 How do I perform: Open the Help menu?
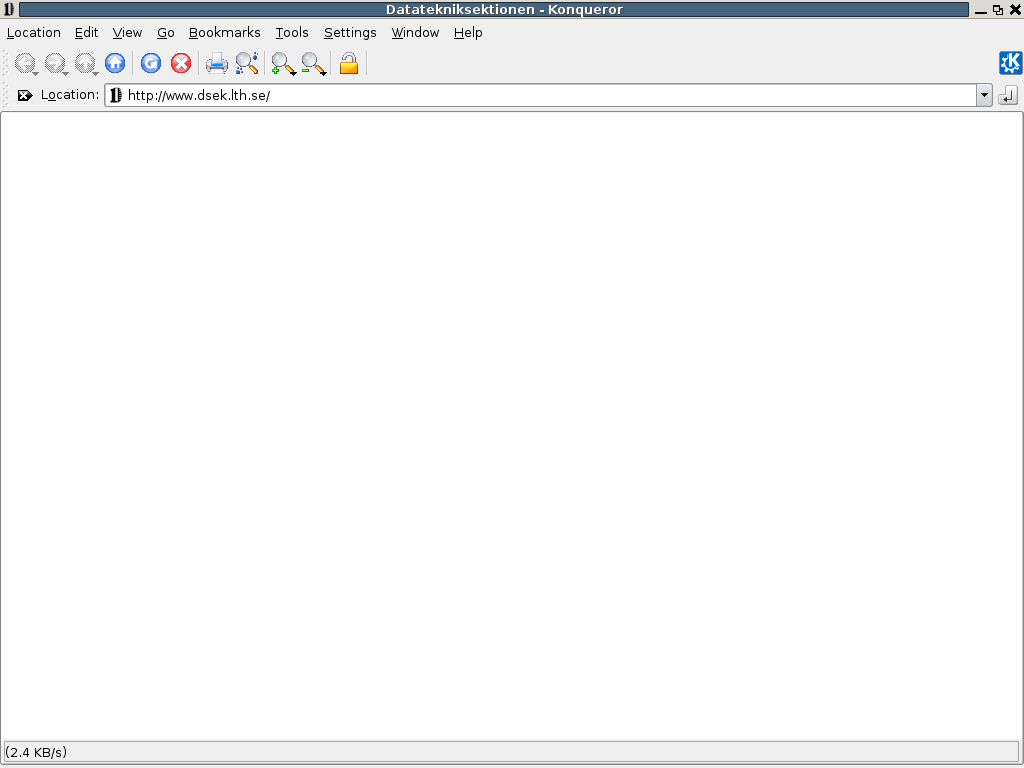point(468,33)
